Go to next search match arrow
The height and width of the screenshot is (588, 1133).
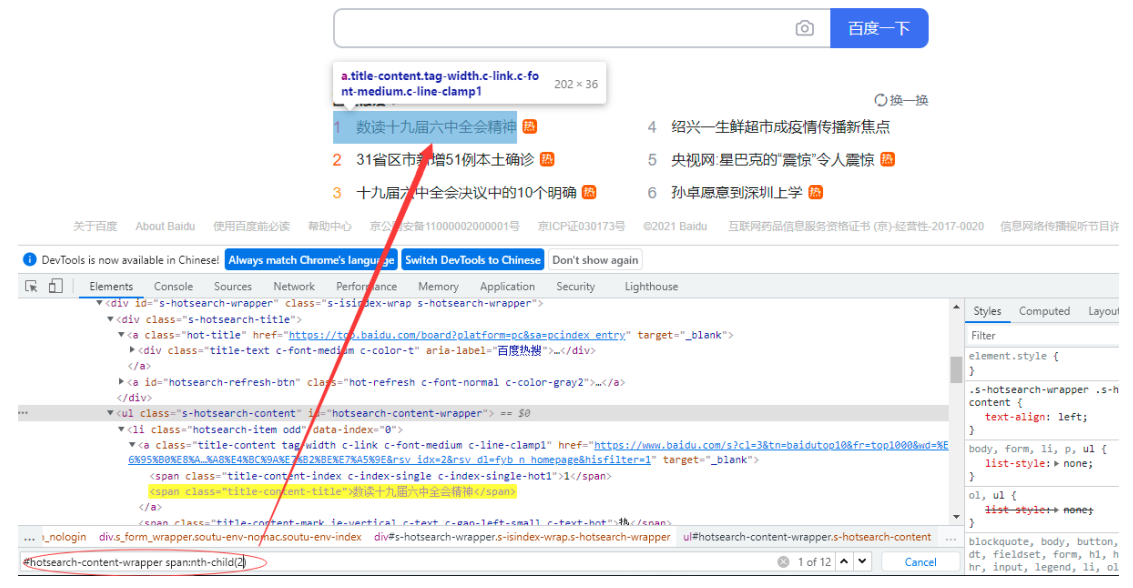tap(863, 562)
